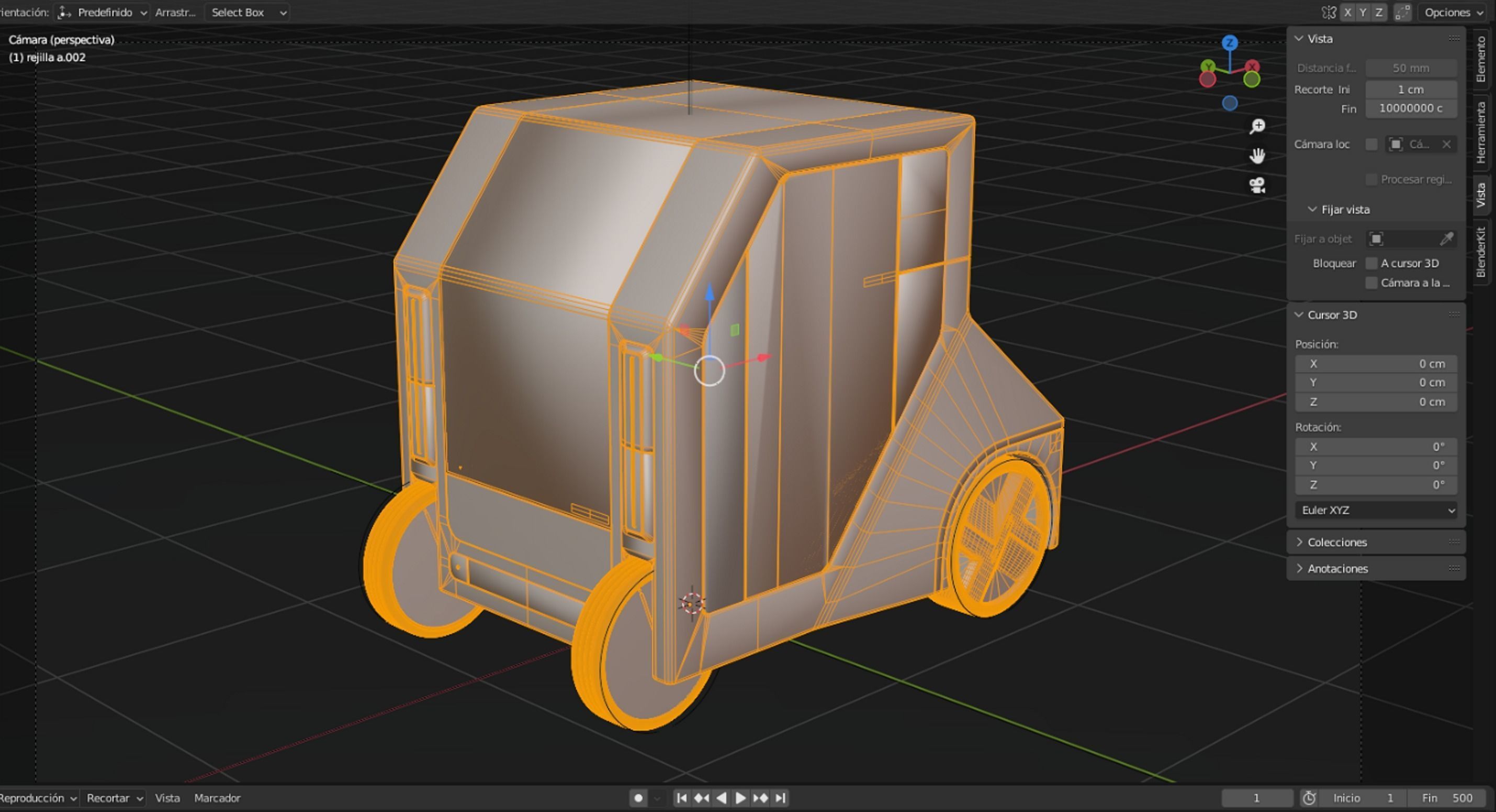Toggle automatic merge vertices icon

point(1402,12)
